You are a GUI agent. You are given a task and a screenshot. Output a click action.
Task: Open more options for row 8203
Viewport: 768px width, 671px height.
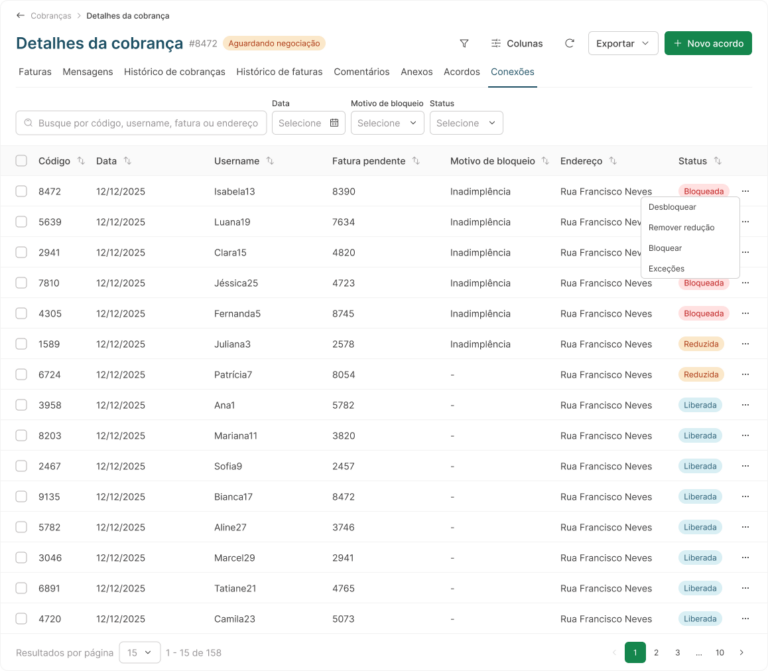745,435
